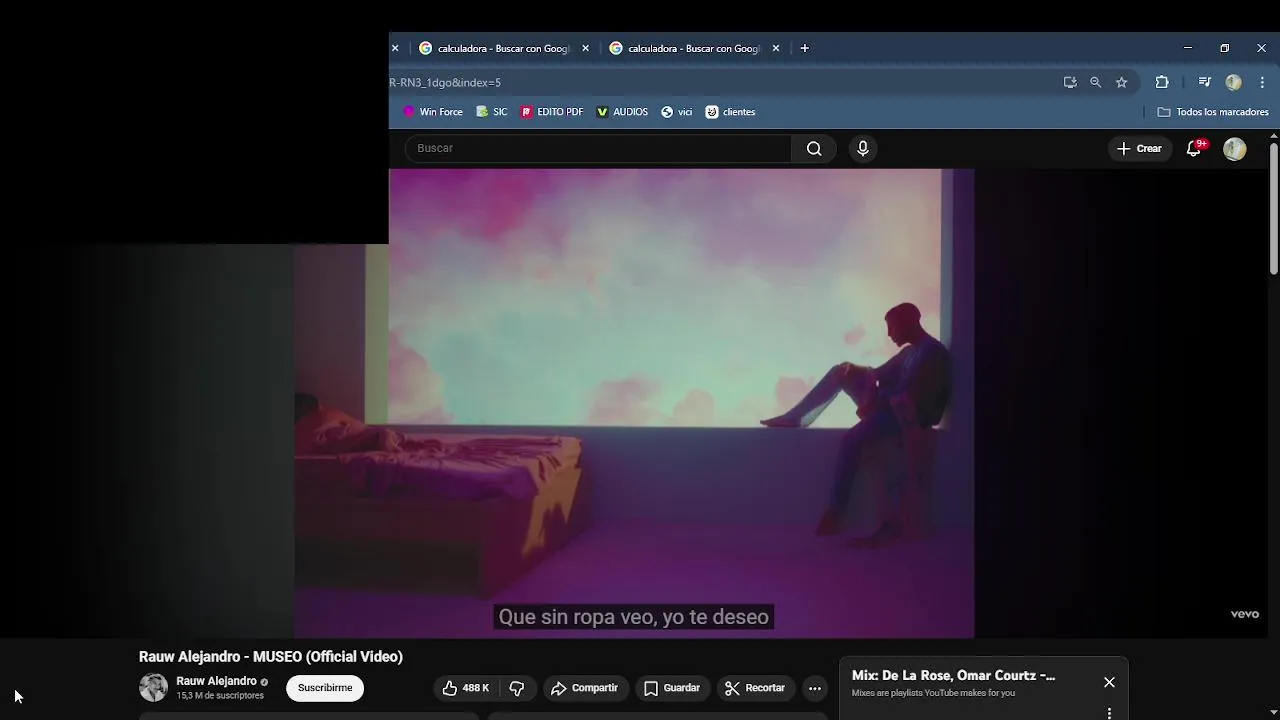
Task: Focus the Buscar search field
Action: pos(598,149)
